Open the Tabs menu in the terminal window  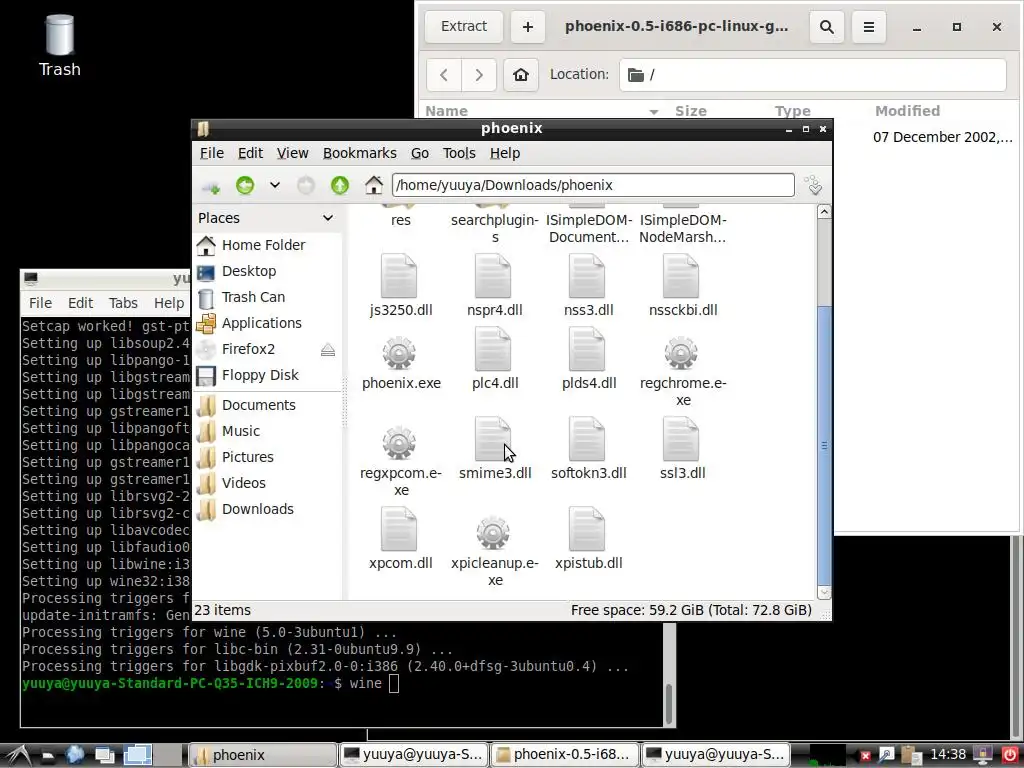[x=123, y=303]
